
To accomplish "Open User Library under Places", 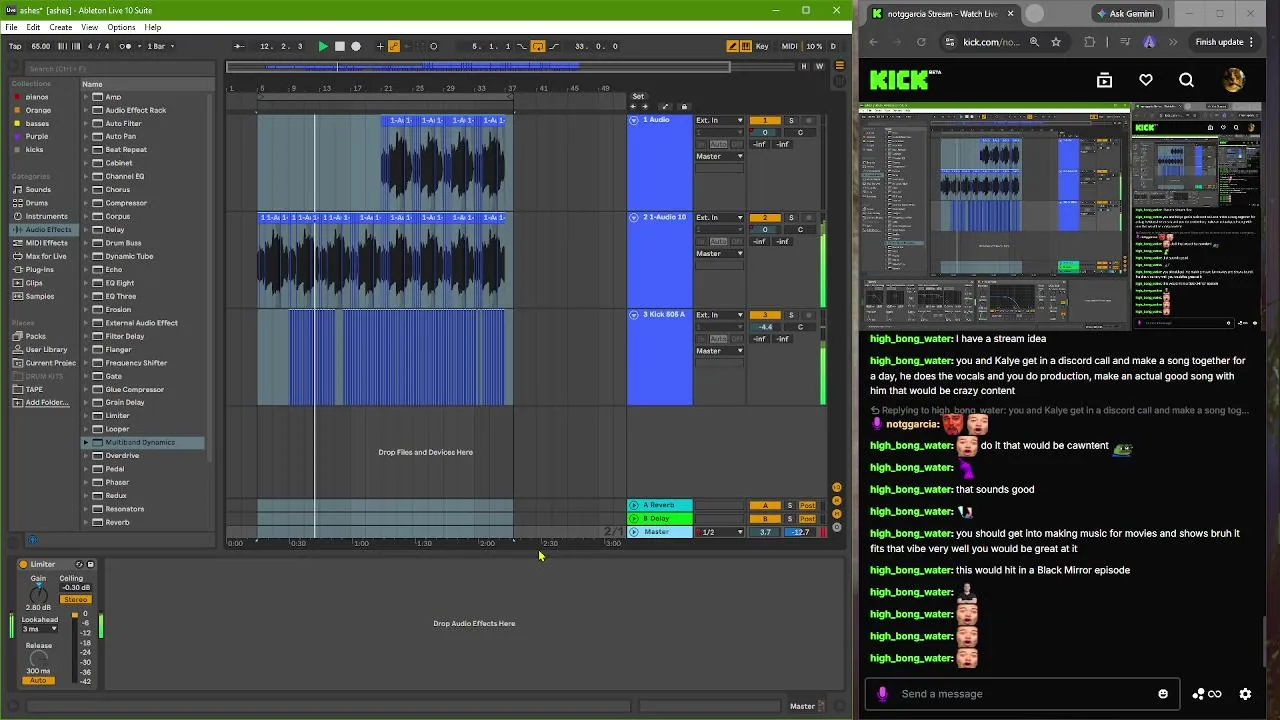I will tap(46, 350).
